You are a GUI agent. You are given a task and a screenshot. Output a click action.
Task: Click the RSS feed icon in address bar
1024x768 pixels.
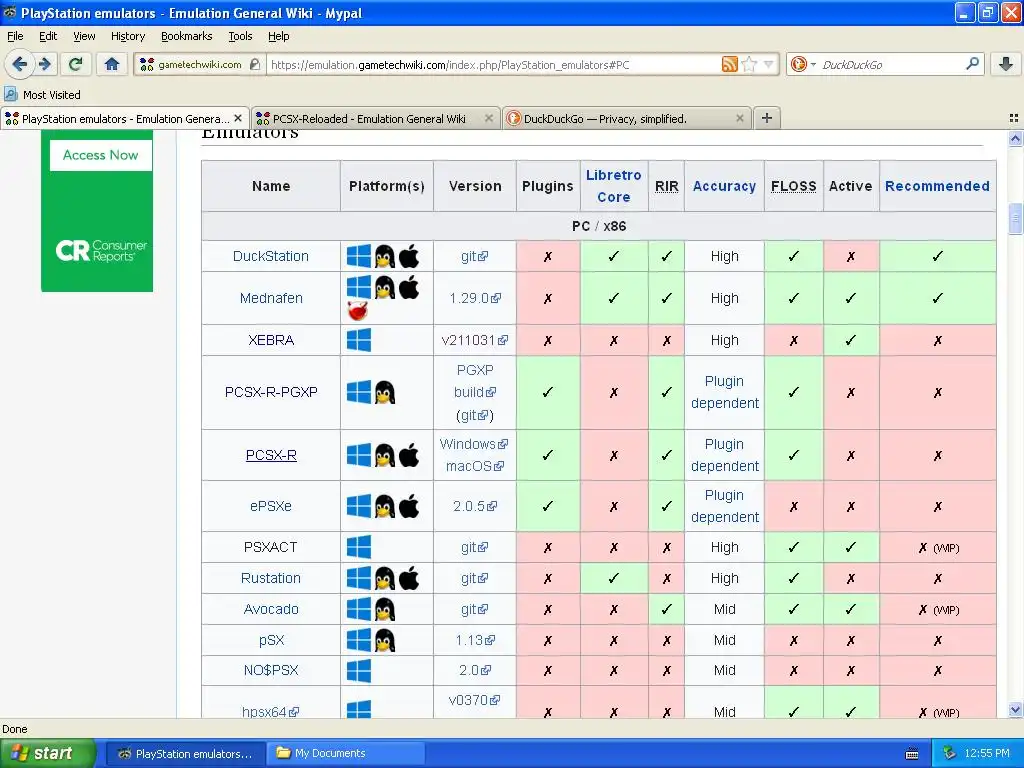coord(729,64)
